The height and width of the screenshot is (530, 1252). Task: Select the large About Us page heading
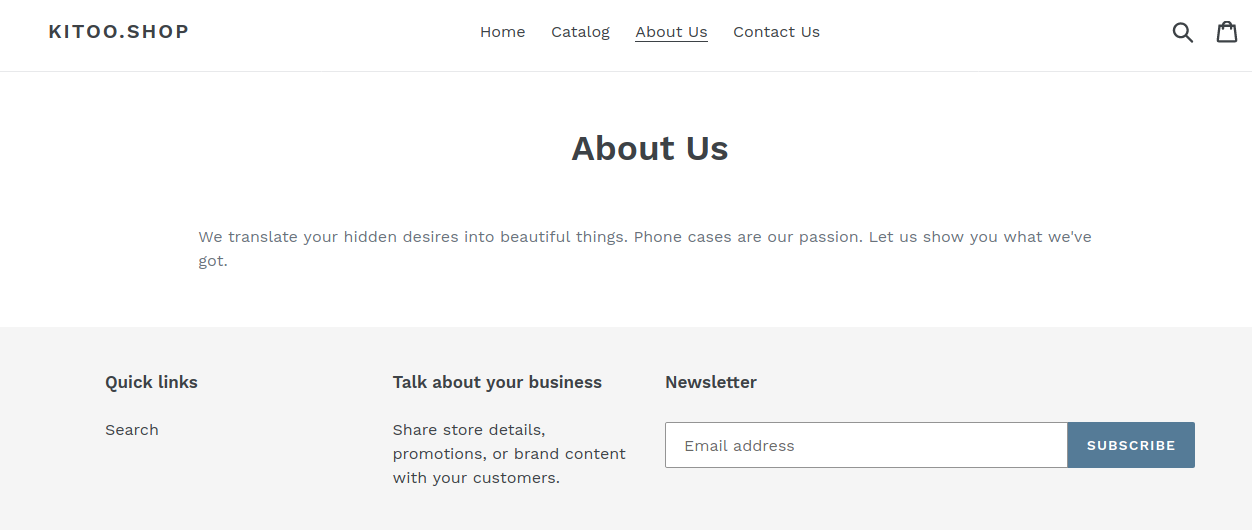pyautogui.click(x=650, y=148)
